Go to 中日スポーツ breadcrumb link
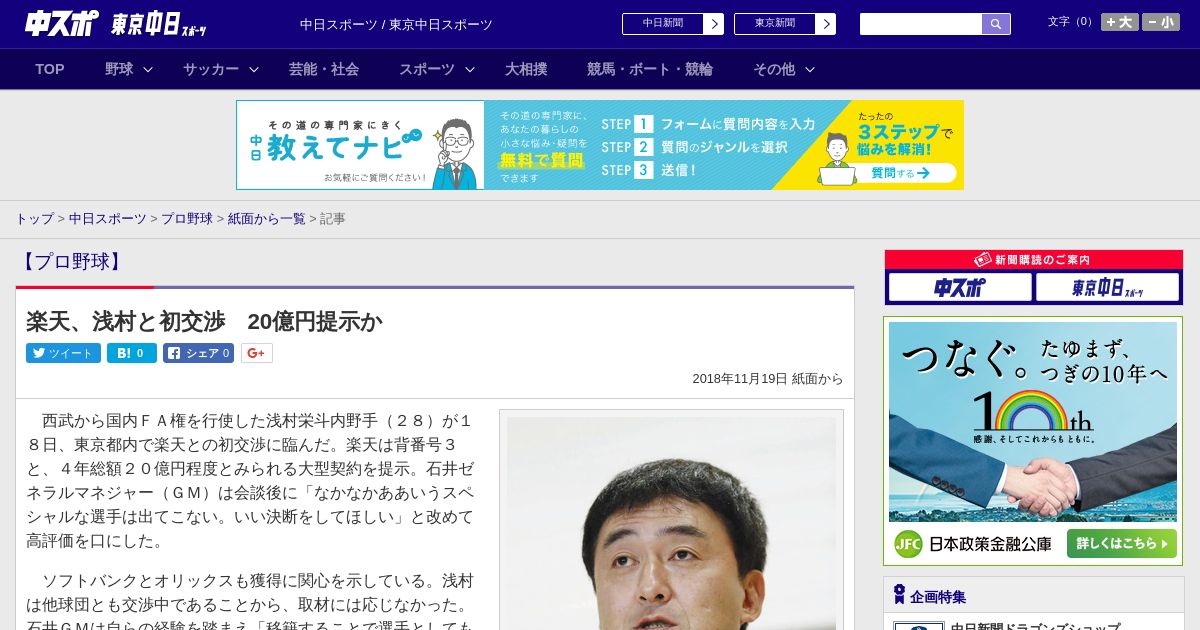The image size is (1200, 630). 108,218
